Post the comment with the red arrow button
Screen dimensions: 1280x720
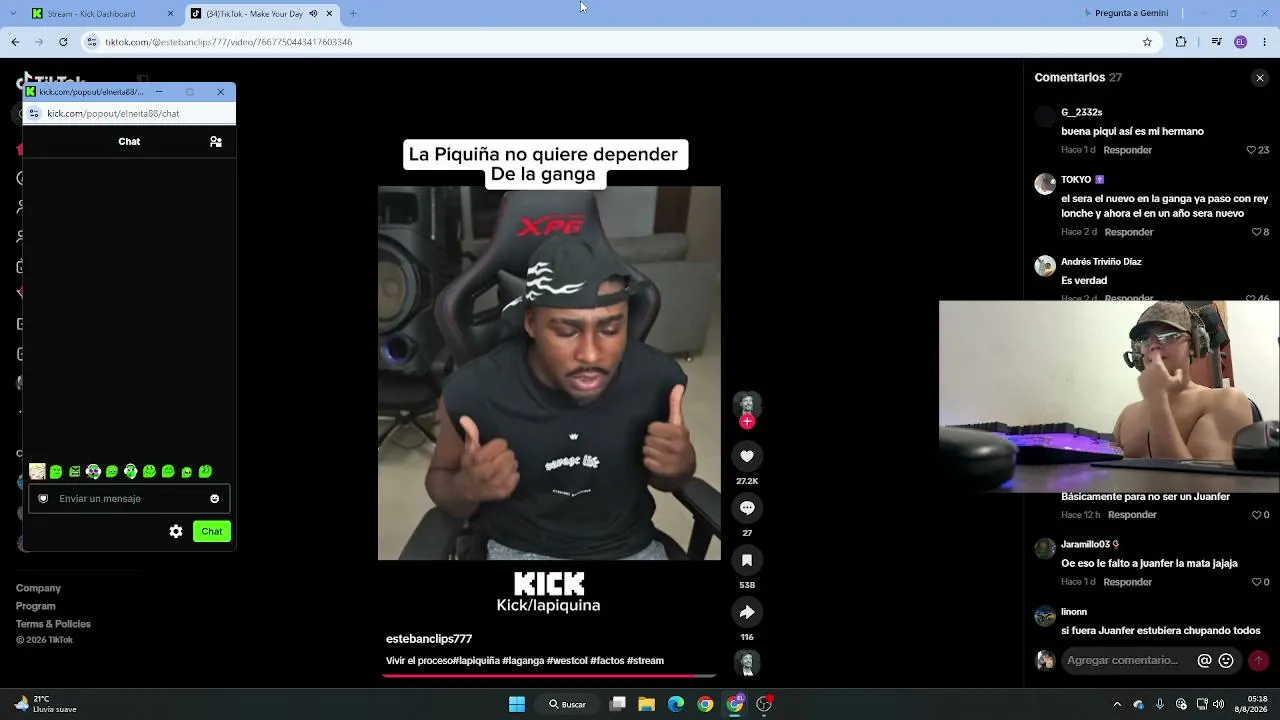(1258, 660)
